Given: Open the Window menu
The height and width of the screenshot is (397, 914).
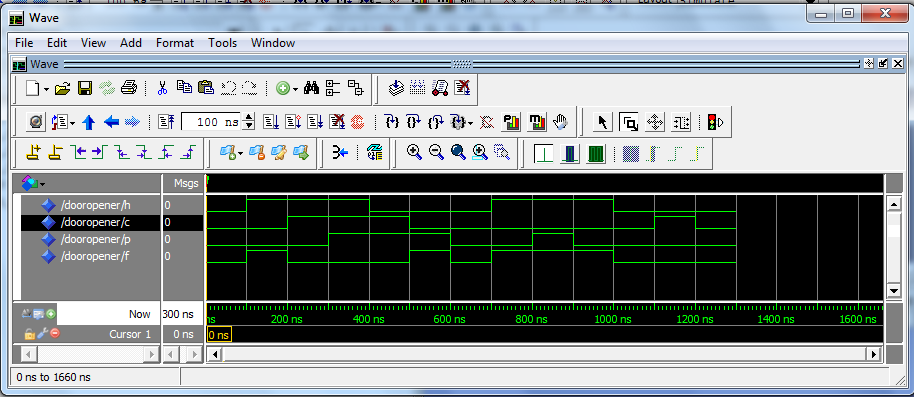Looking at the screenshot, I should pos(273,43).
